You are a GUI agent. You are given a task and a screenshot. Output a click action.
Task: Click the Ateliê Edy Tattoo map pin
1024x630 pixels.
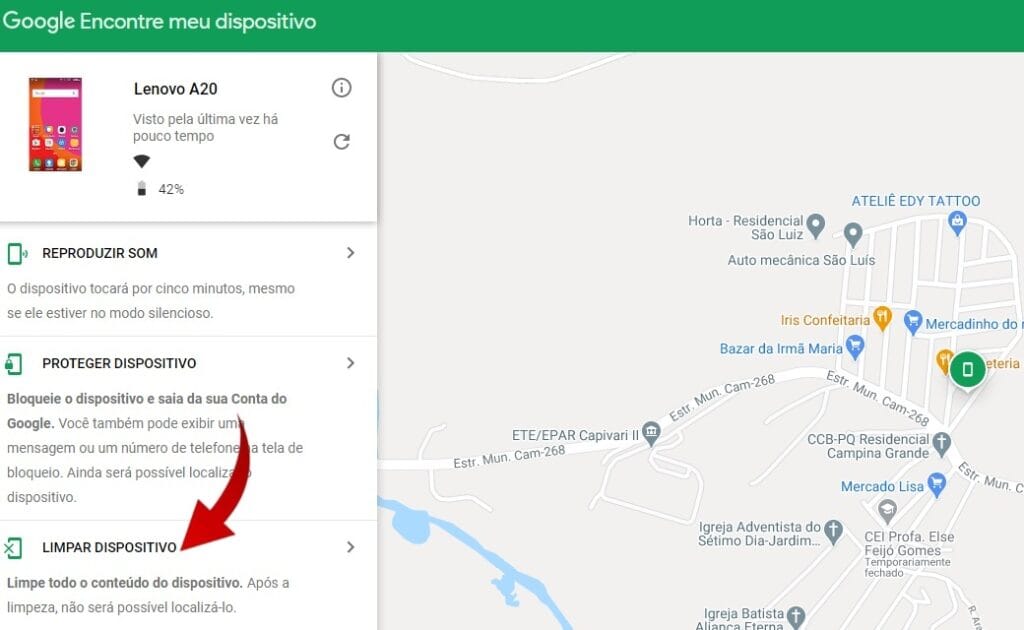[957, 223]
